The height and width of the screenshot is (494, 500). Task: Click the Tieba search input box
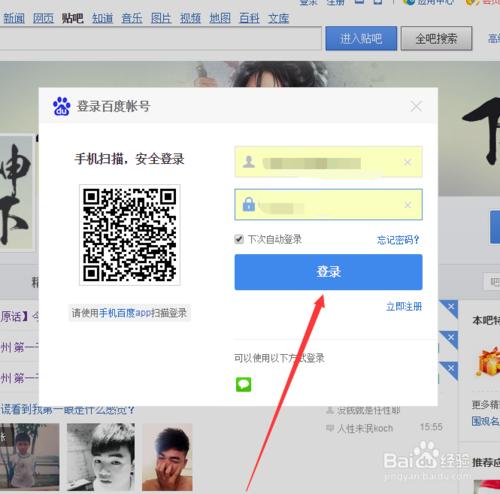coord(161,39)
